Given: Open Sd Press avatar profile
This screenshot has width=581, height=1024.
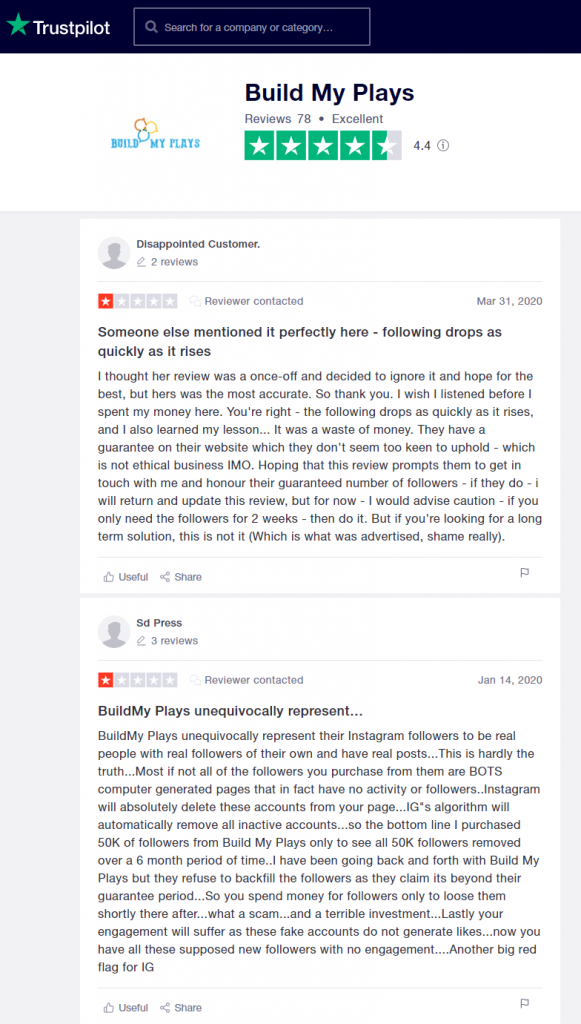Looking at the screenshot, I should point(114,632).
